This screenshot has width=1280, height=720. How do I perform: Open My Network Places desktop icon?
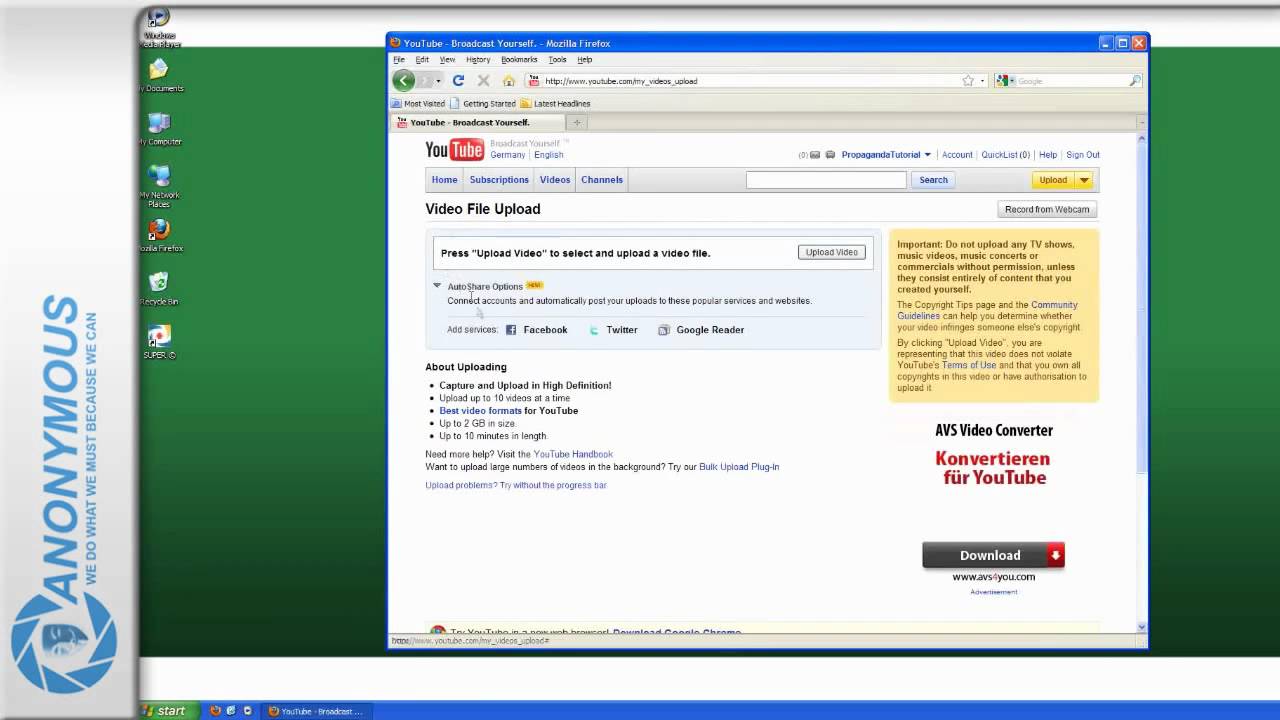pos(159,186)
